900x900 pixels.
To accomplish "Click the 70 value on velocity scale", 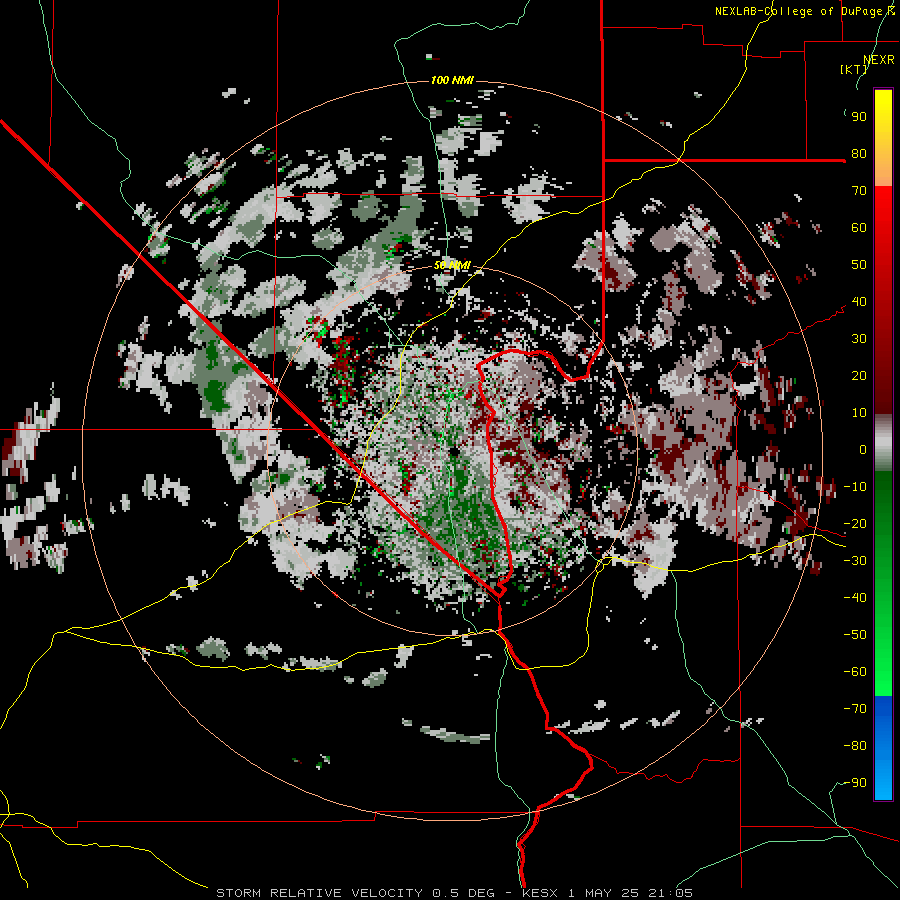I will tap(859, 191).
